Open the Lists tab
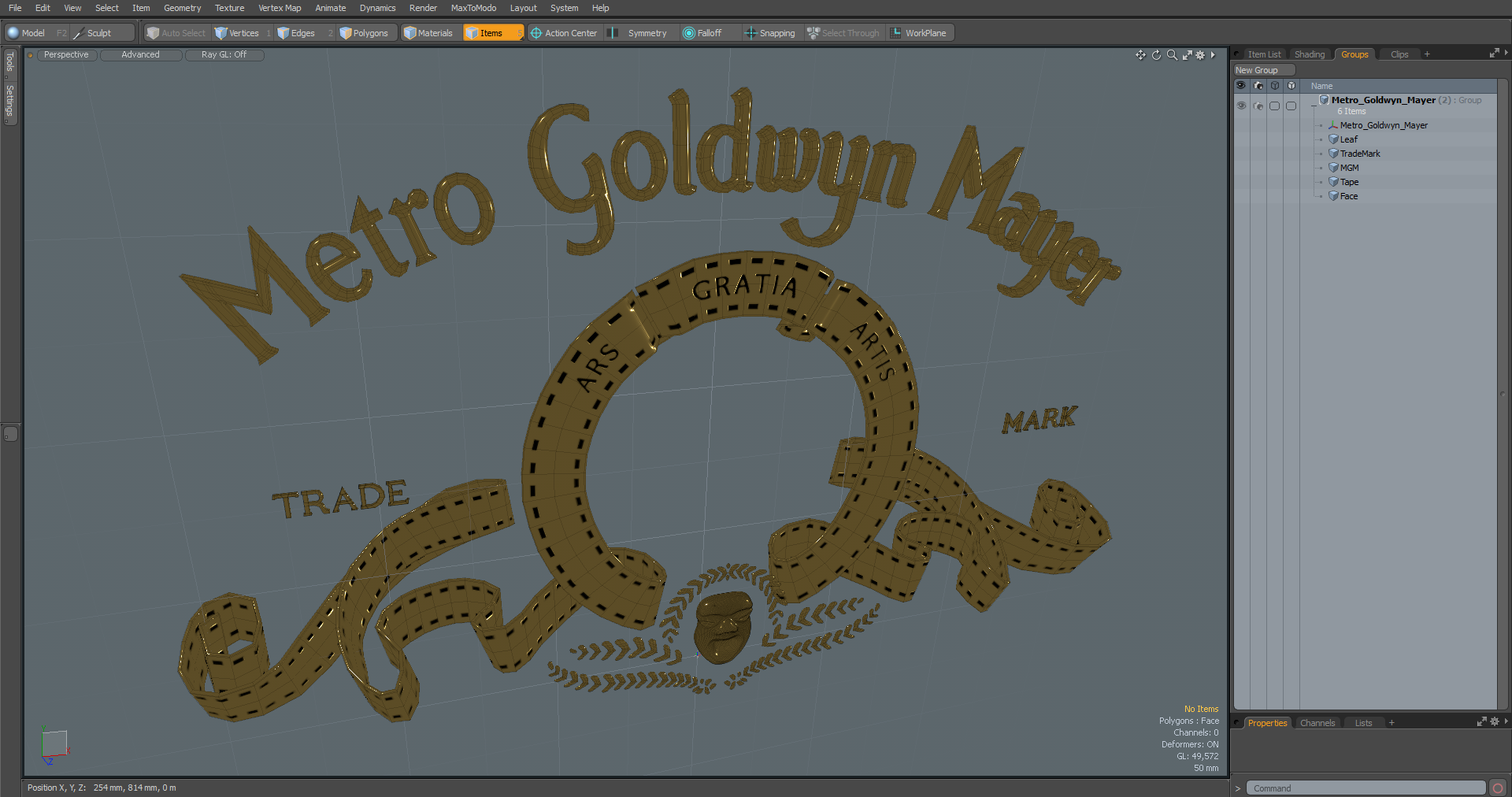1512x797 pixels. (1363, 723)
